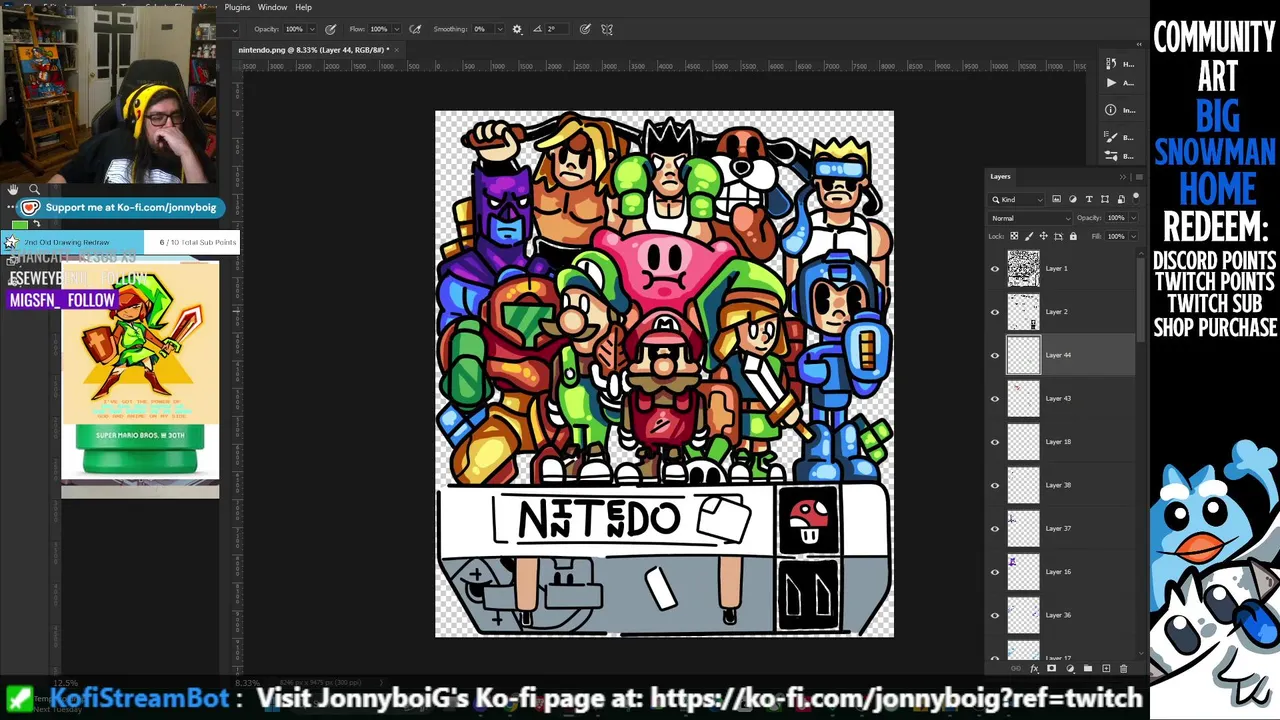Image resolution: width=1280 pixels, height=720 pixels.
Task: Close the nintendo.png document tab
Action: pos(397,49)
